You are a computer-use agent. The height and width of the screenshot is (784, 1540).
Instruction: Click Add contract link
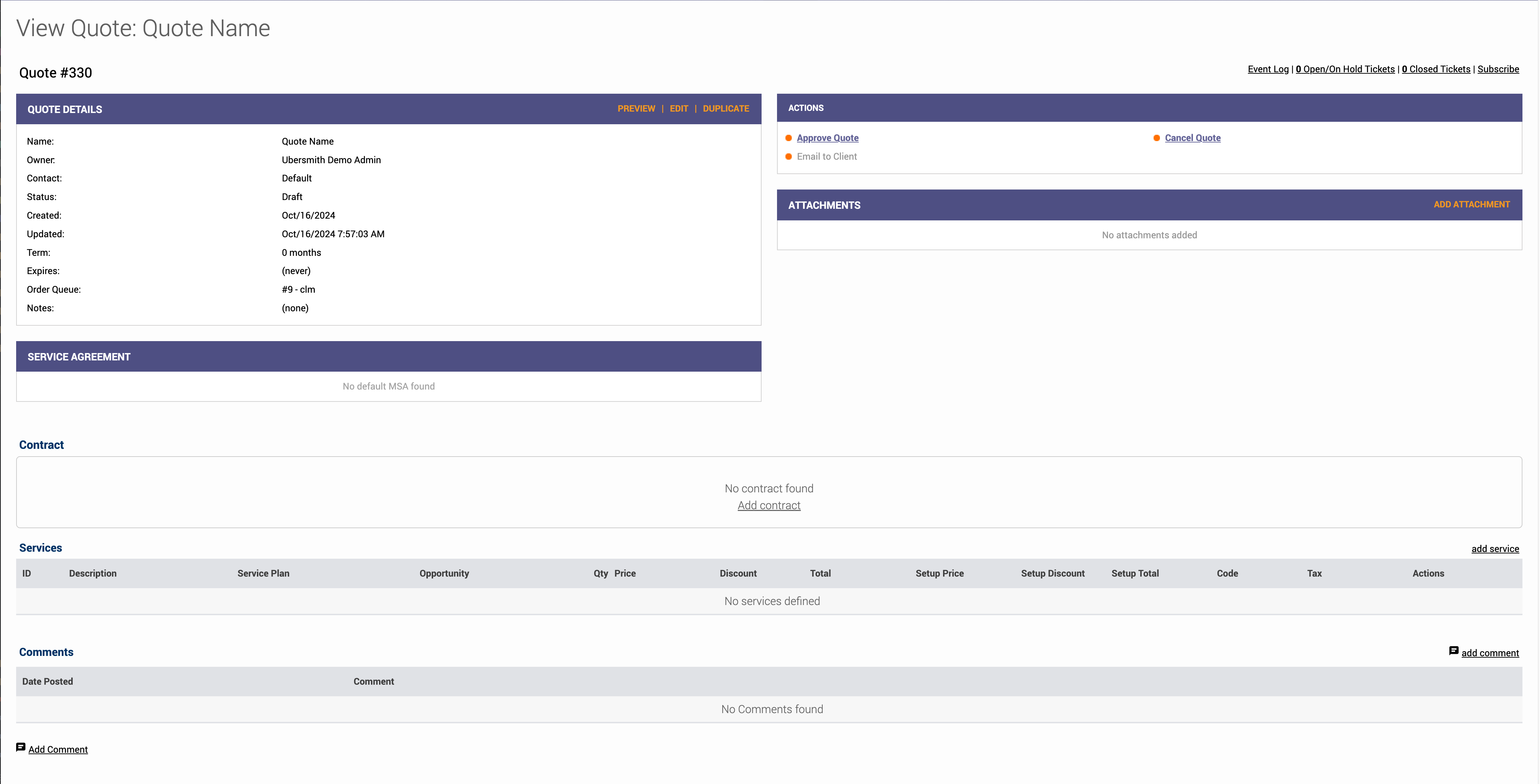(x=769, y=505)
